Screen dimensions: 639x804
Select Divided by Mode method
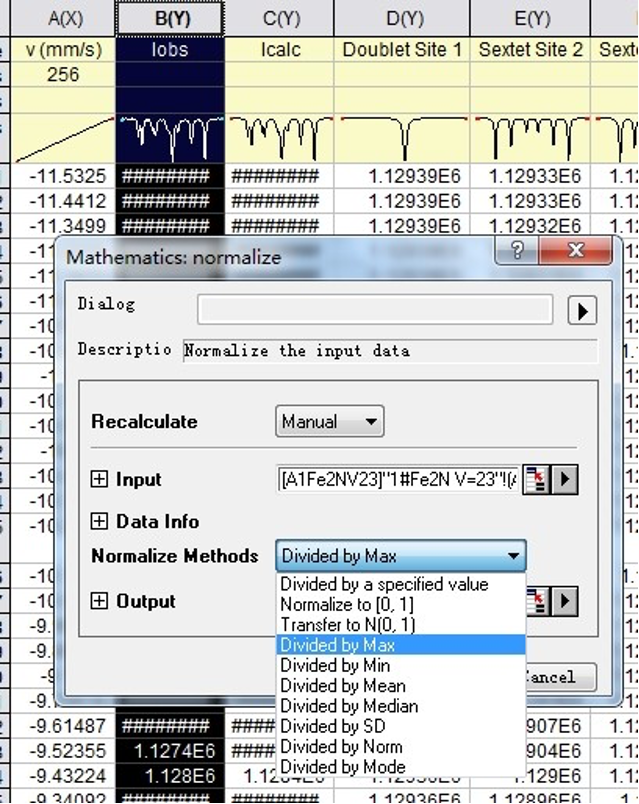click(343, 767)
